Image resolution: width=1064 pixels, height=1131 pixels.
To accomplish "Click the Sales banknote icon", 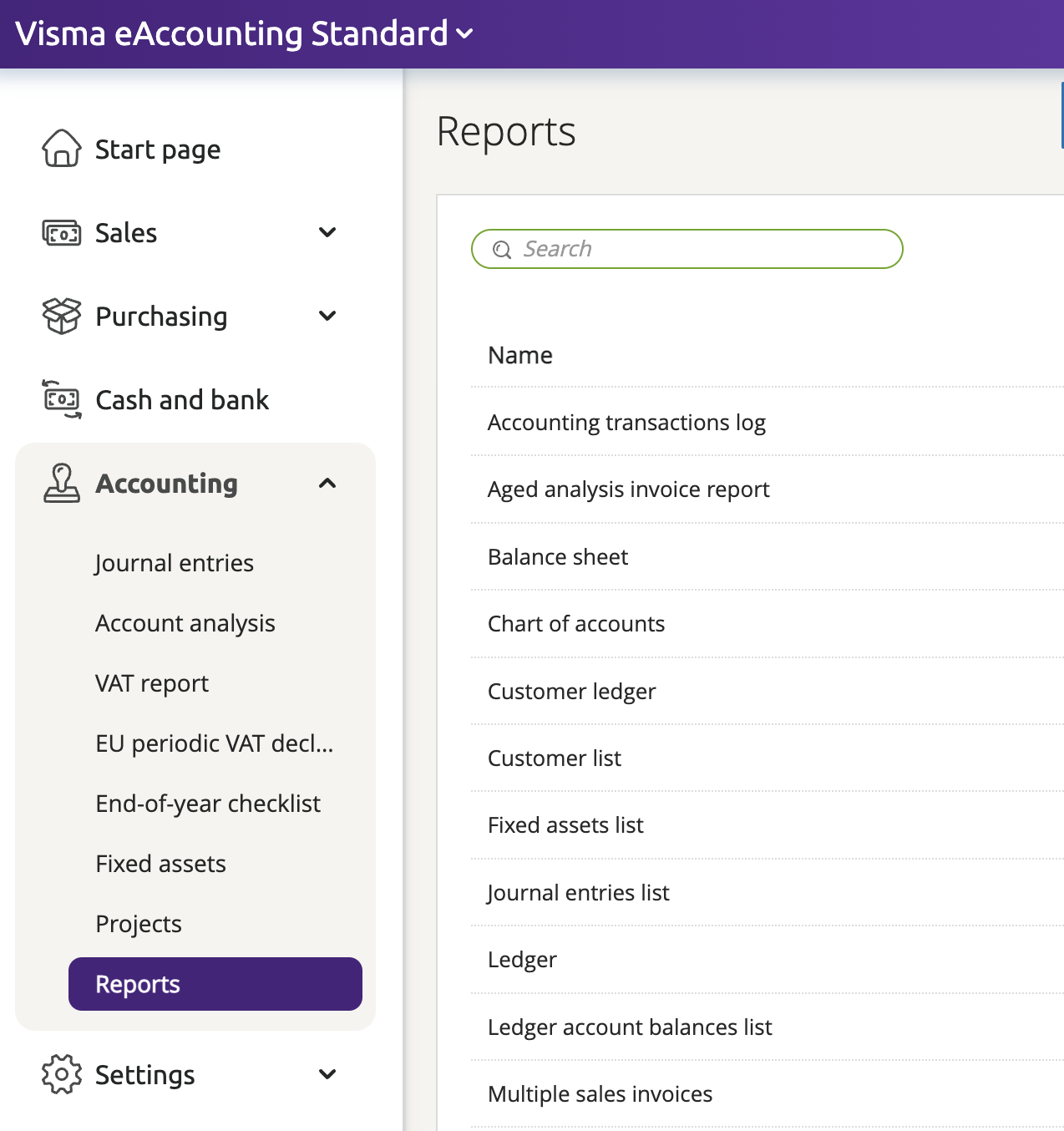I will pyautogui.click(x=61, y=233).
